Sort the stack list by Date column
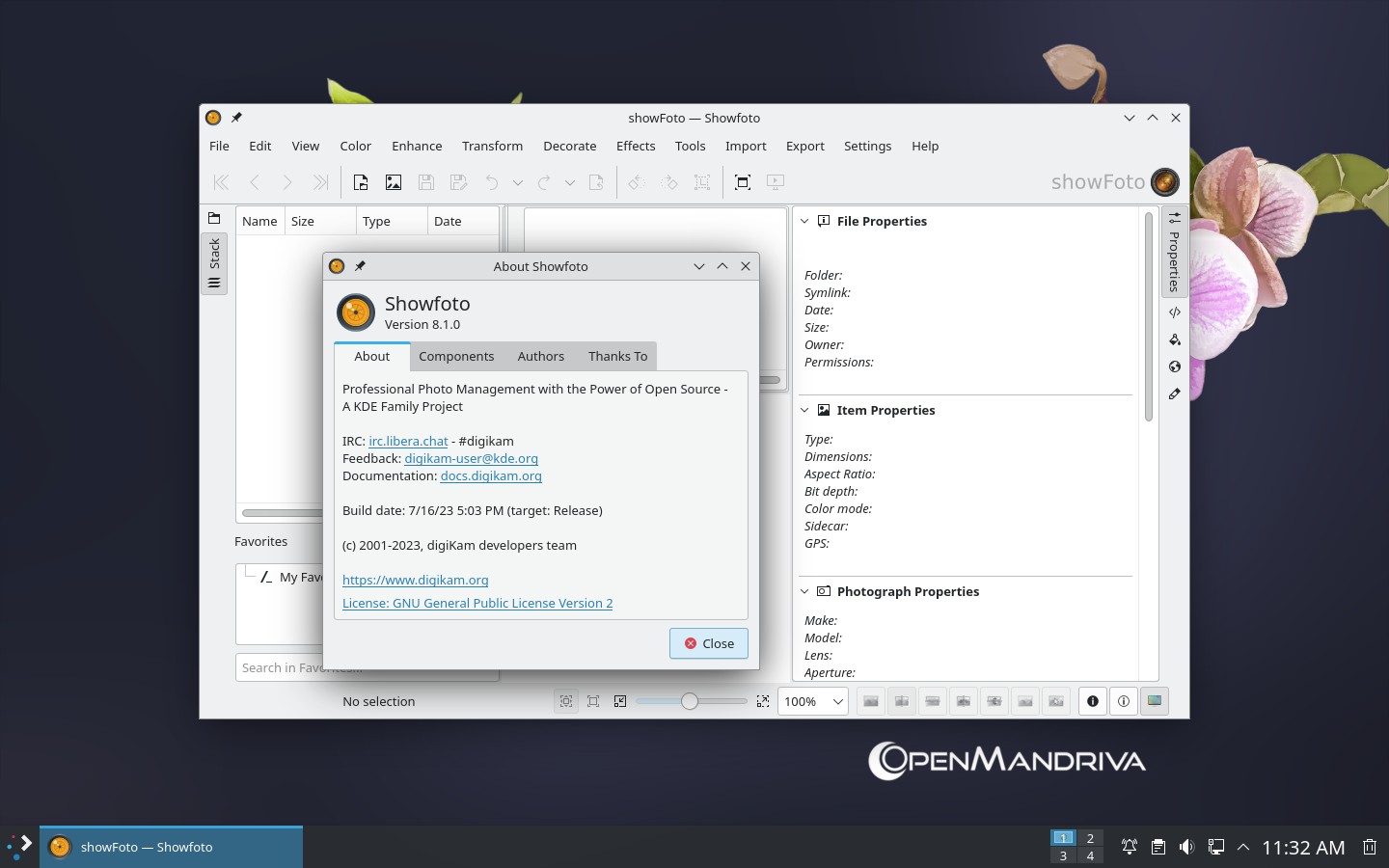This screenshot has width=1389, height=868. pos(463,221)
